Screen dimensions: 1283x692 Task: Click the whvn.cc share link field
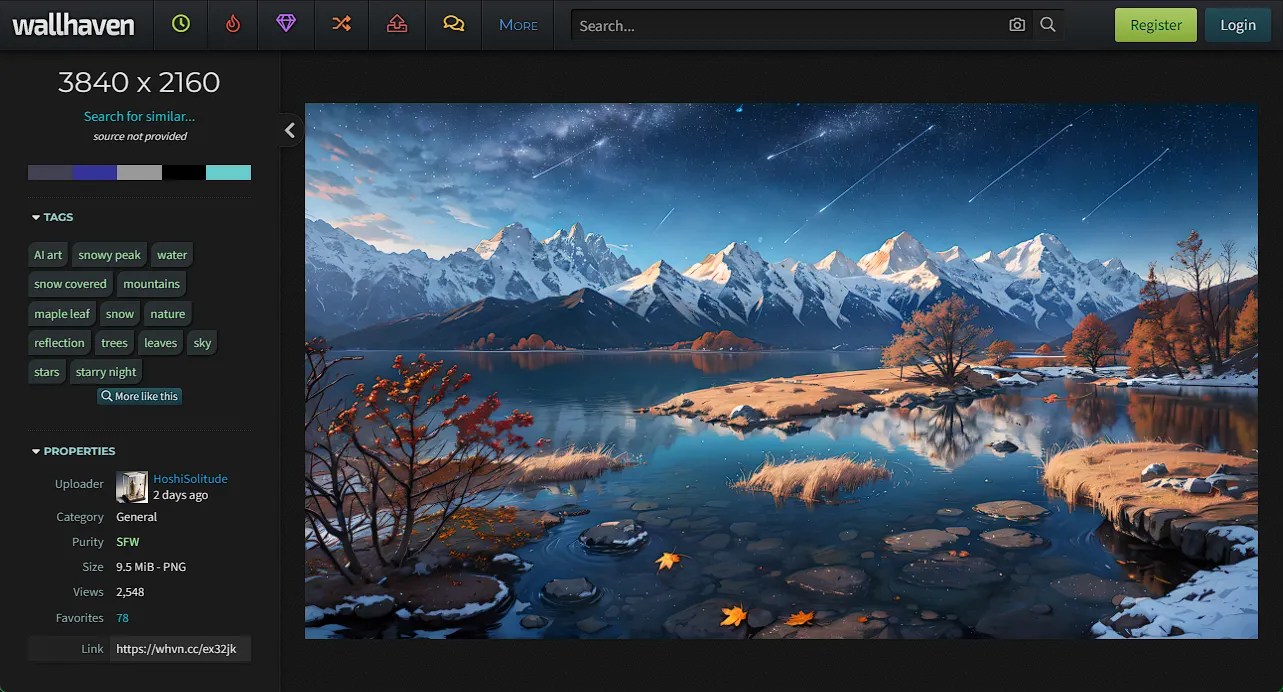click(180, 648)
